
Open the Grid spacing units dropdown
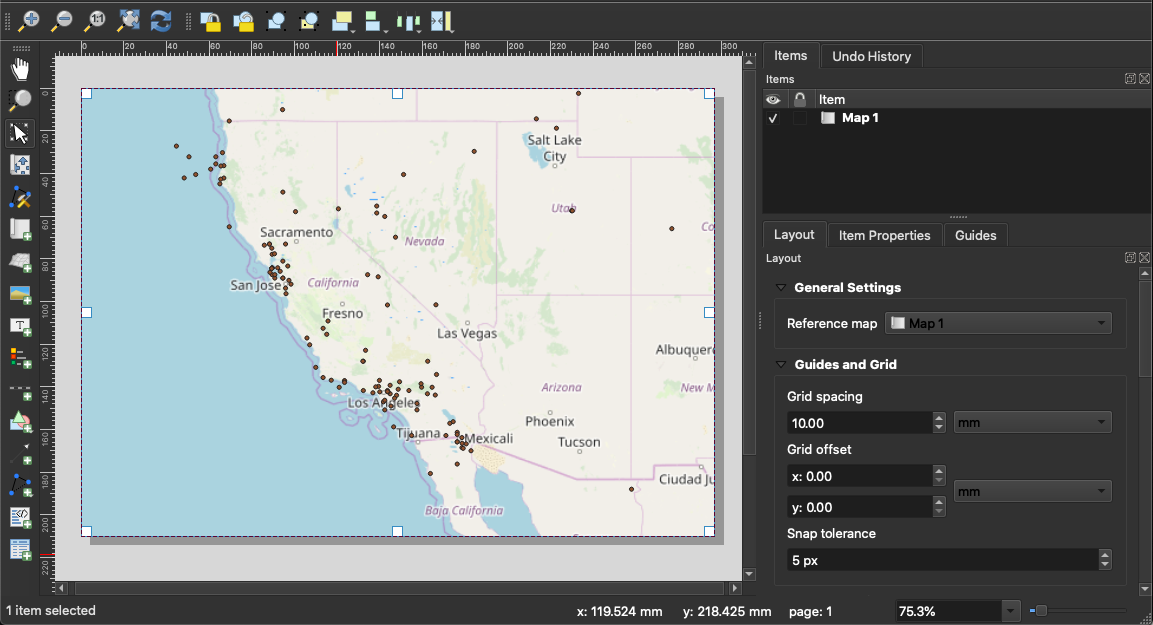coord(1032,423)
